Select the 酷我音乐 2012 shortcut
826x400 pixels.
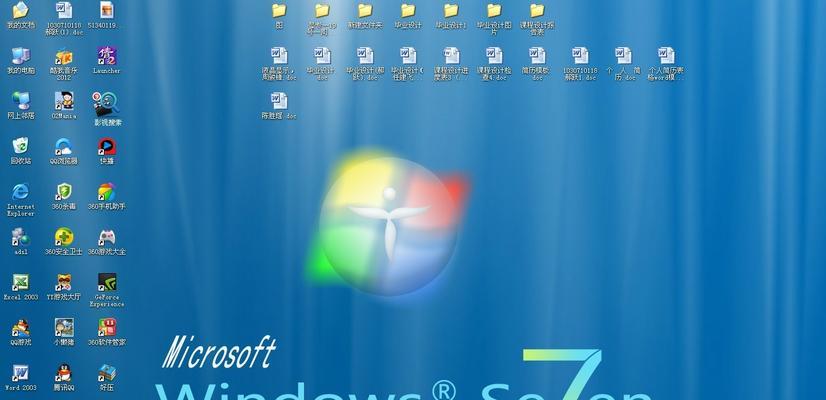[x=64, y=64]
